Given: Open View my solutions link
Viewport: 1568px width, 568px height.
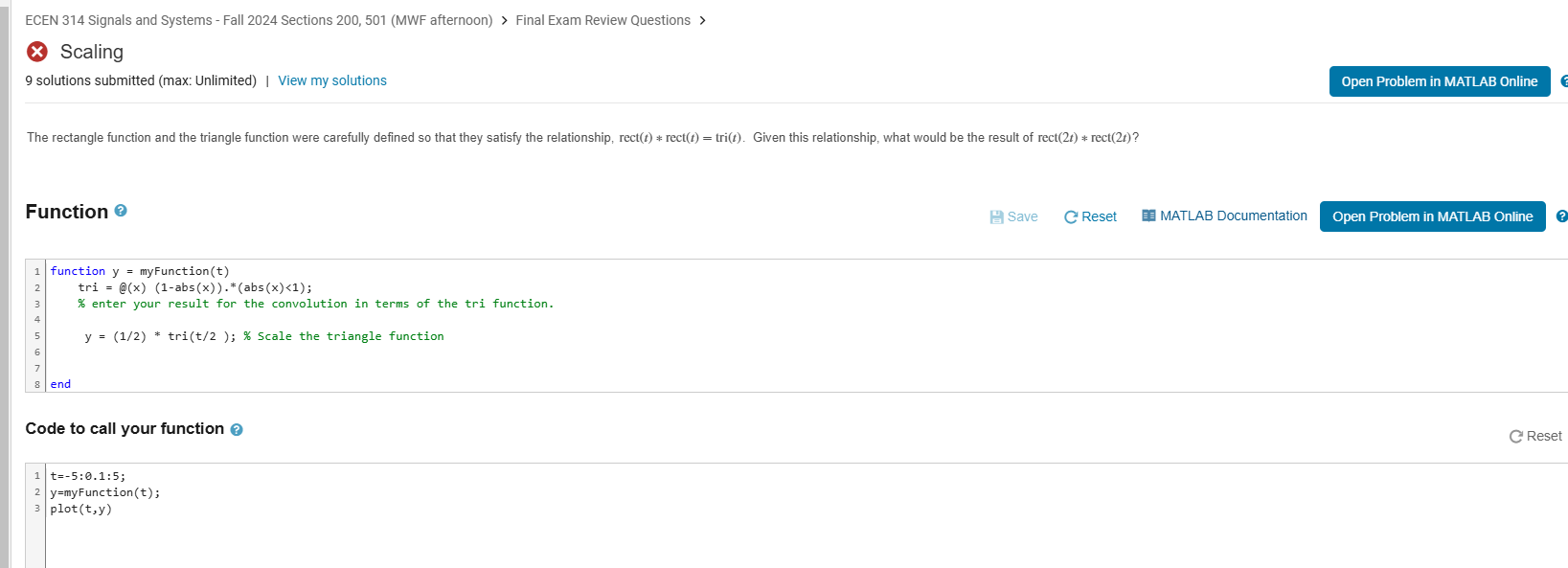Looking at the screenshot, I should pyautogui.click(x=332, y=80).
